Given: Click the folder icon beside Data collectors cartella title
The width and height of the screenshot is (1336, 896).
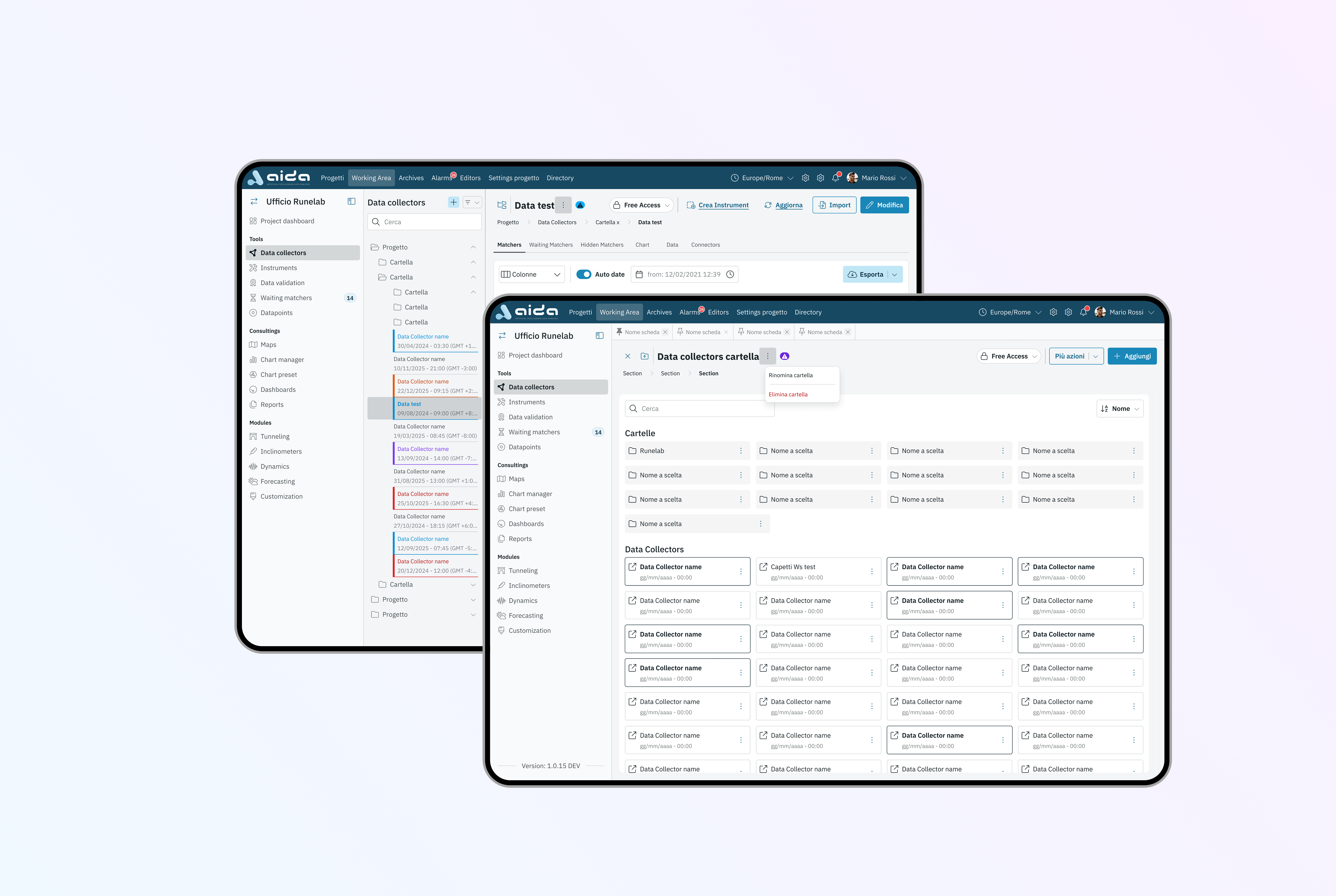Looking at the screenshot, I should [645, 357].
